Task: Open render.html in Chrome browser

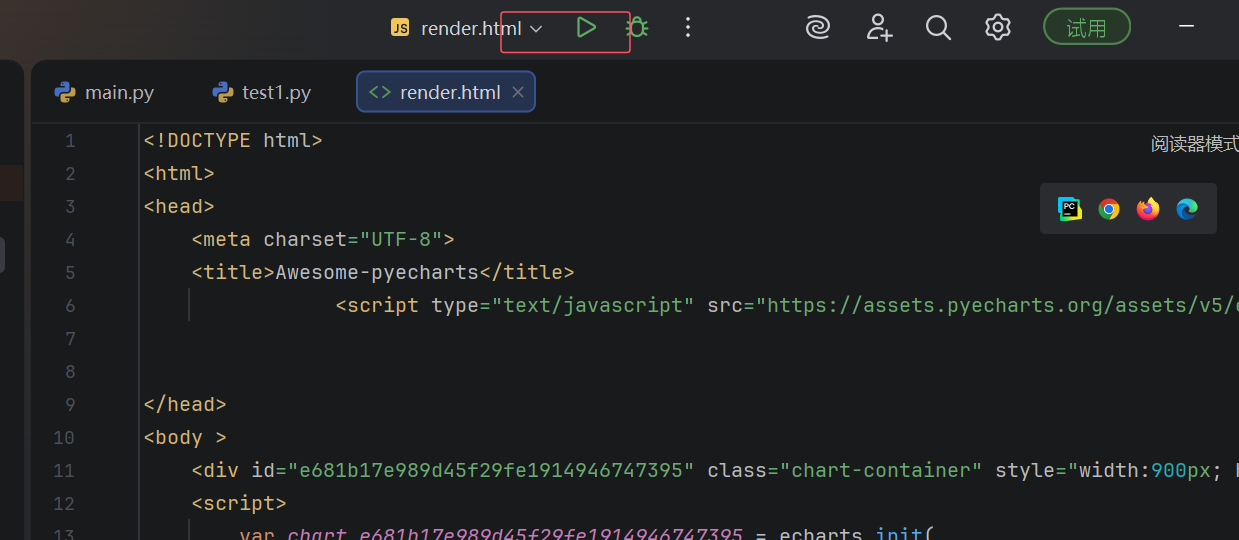Action: [1109, 209]
